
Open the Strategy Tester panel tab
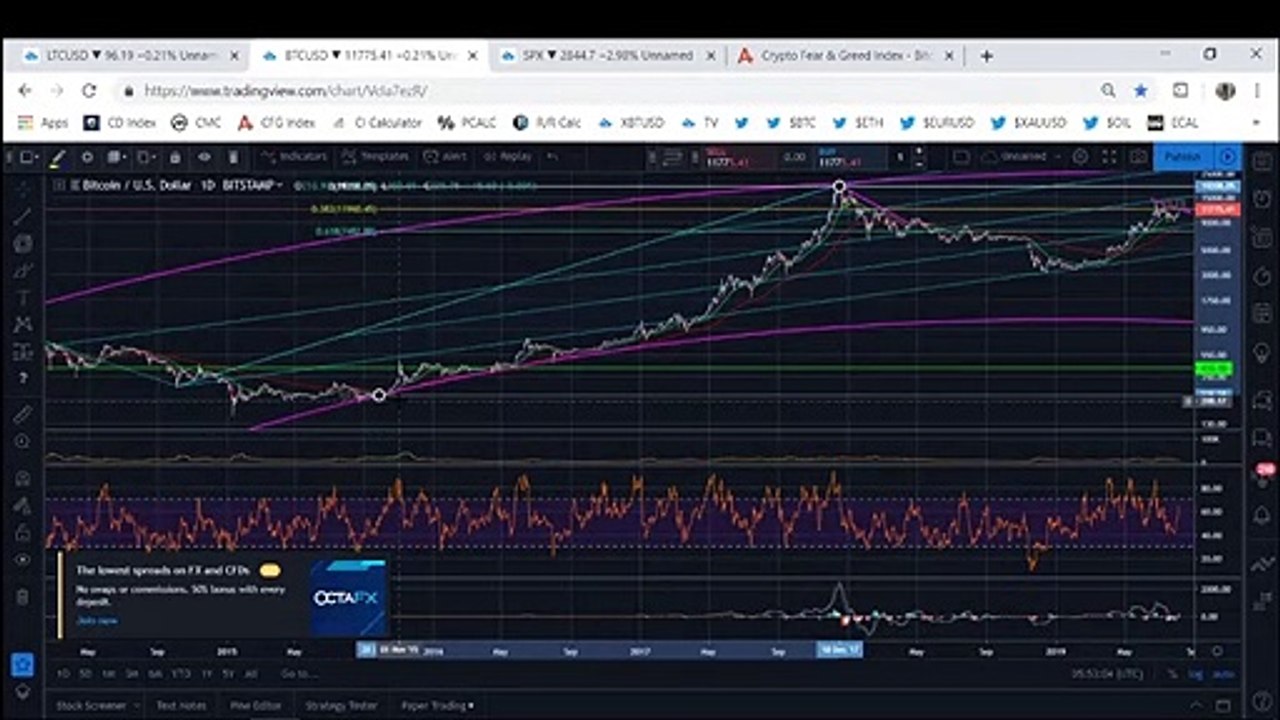pyautogui.click(x=341, y=705)
